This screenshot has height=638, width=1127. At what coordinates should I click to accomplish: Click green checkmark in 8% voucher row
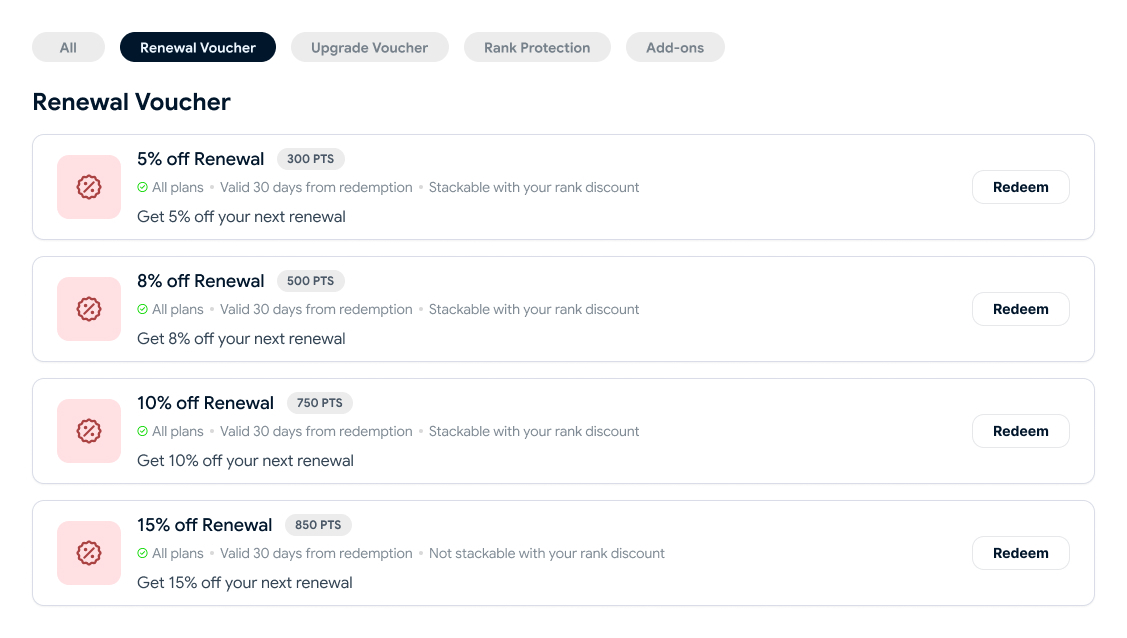point(142,310)
